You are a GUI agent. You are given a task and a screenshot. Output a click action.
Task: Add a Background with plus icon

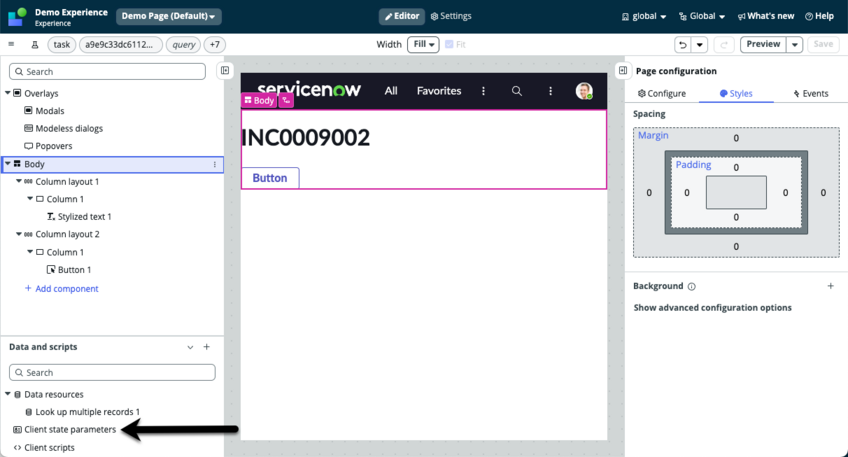[x=830, y=286]
